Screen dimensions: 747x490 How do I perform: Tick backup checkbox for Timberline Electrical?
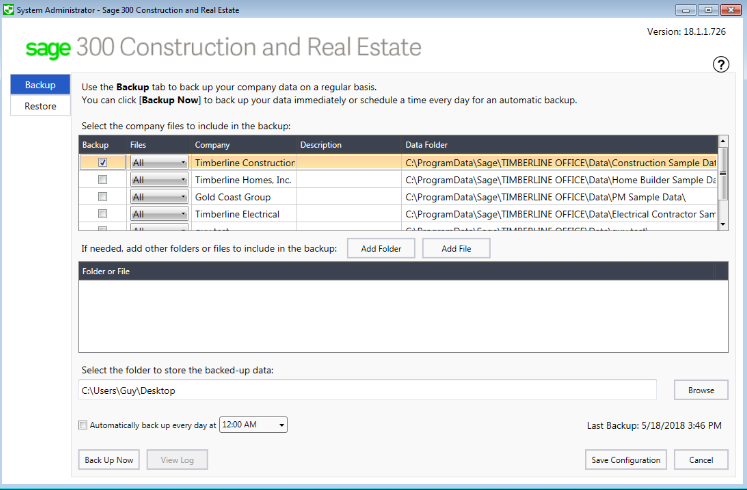102,214
